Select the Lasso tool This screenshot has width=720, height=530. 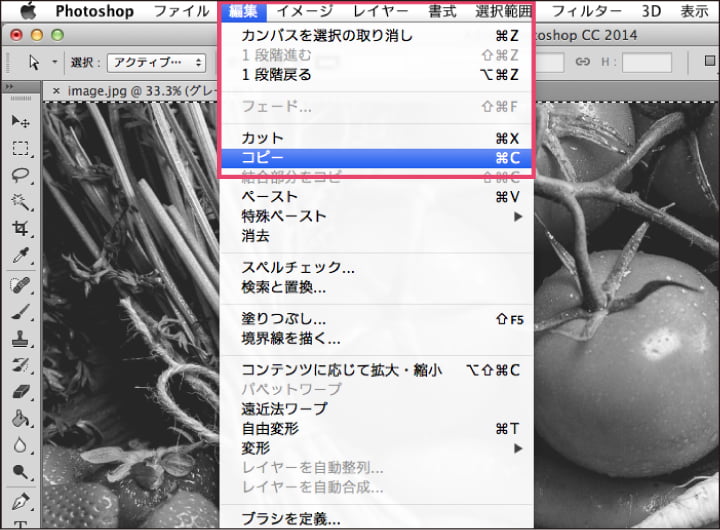click(x=20, y=175)
